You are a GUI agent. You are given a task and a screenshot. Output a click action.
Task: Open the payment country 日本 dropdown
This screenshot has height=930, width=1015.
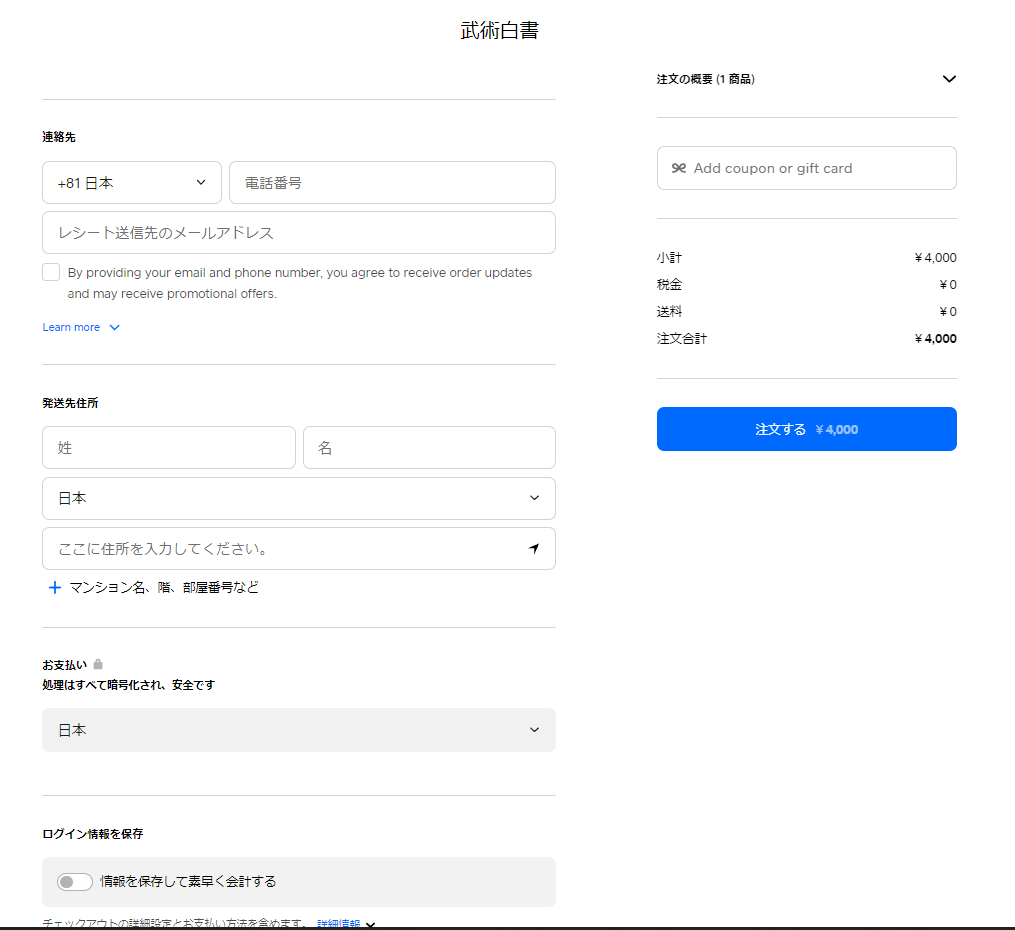[298, 730]
